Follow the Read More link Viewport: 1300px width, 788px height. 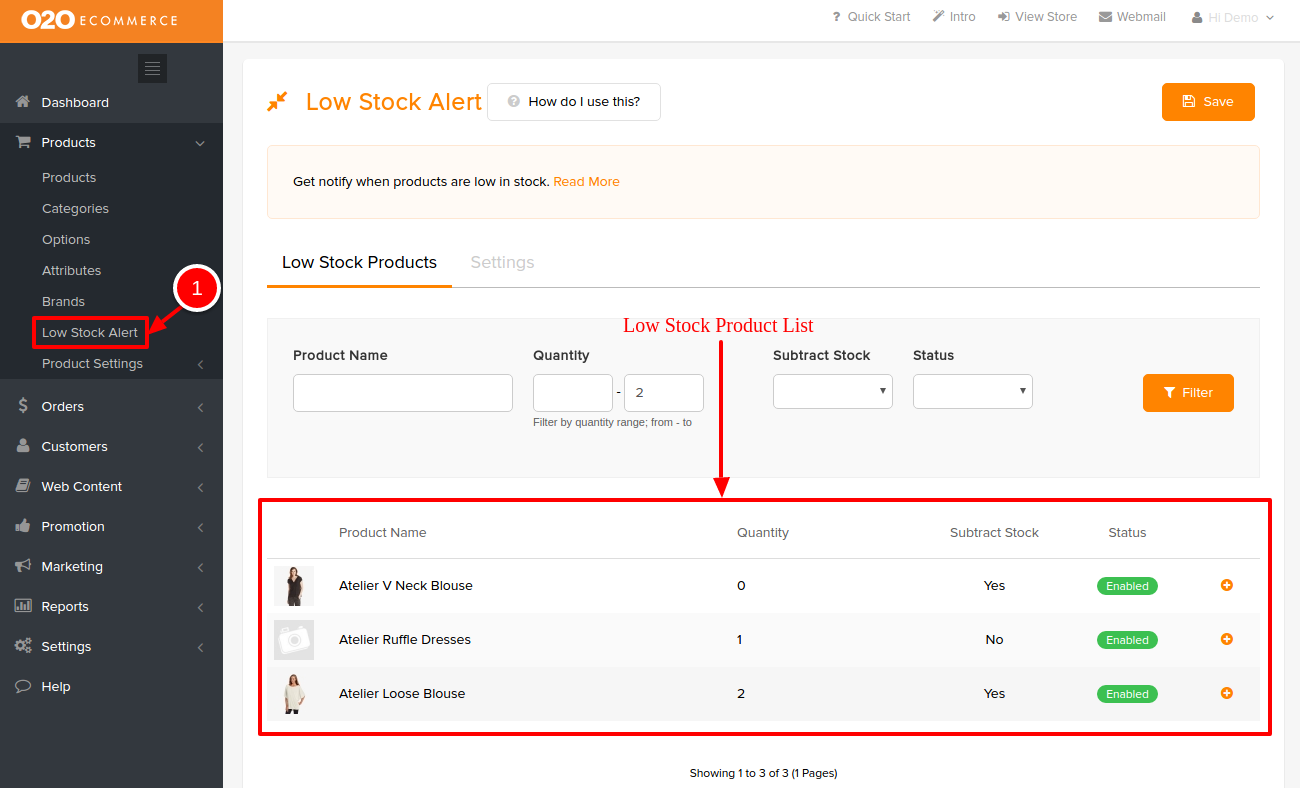coord(586,182)
